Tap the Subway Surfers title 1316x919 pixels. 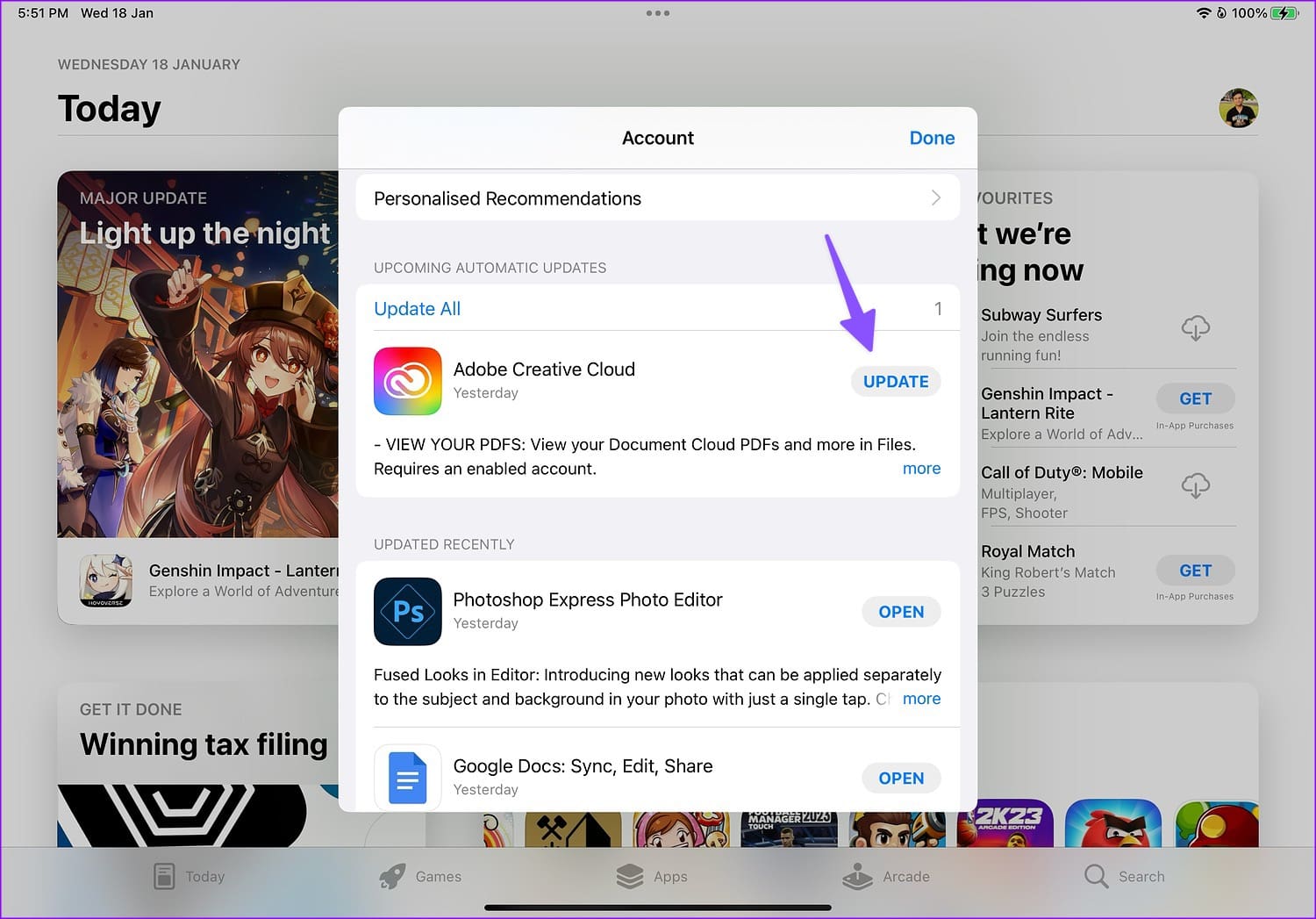point(1041,315)
